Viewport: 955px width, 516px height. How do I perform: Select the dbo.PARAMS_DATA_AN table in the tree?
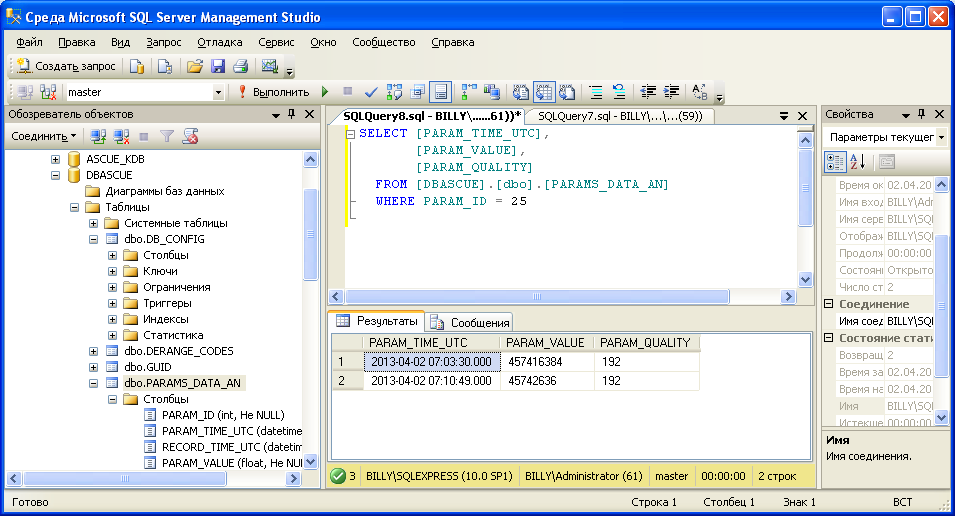[x=182, y=383]
